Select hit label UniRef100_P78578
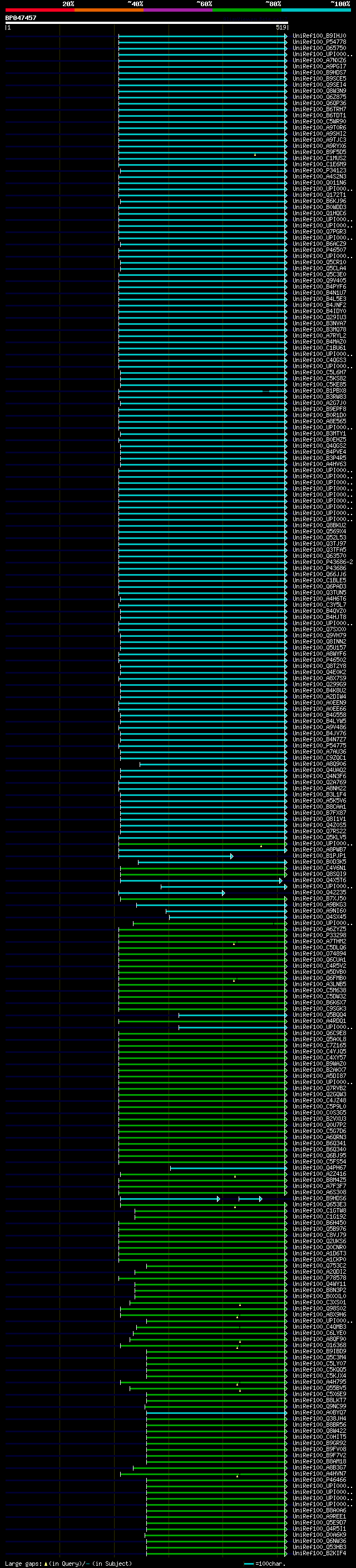 [319, 1278]
